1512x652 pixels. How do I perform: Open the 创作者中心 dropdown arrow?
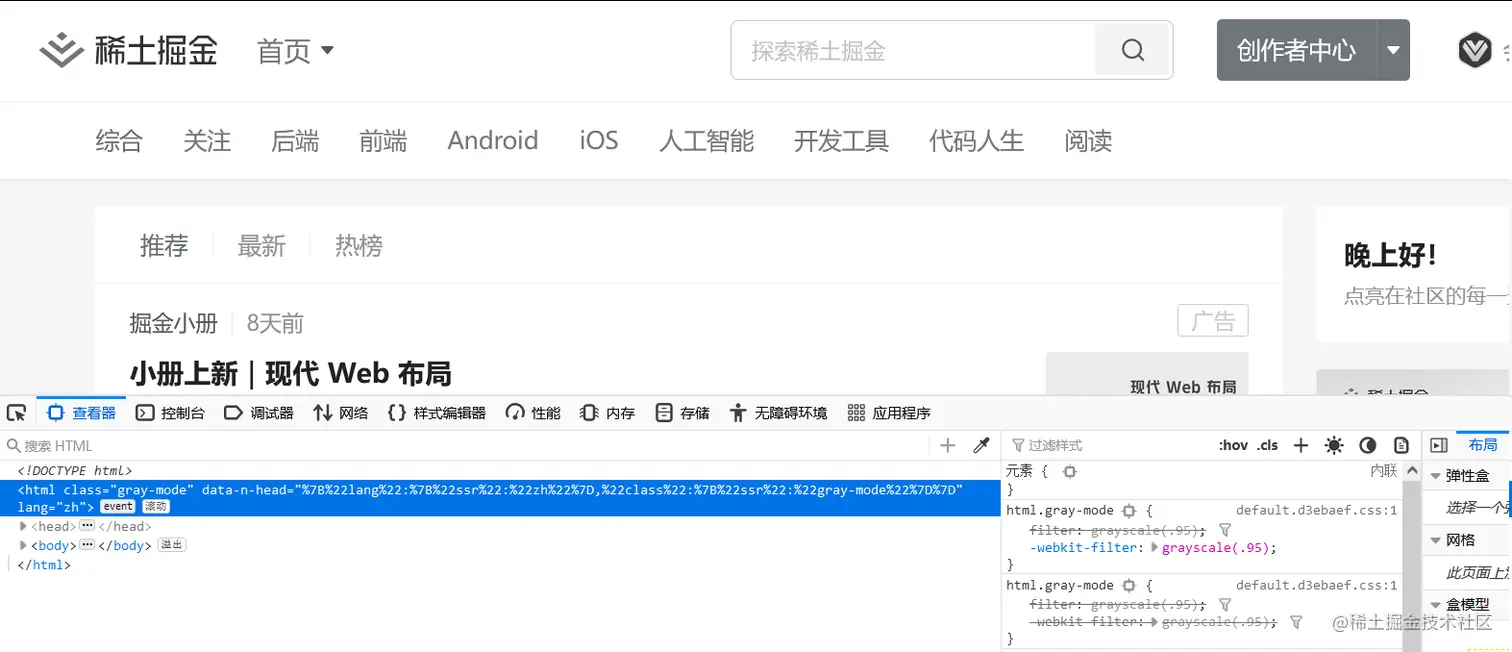1393,49
